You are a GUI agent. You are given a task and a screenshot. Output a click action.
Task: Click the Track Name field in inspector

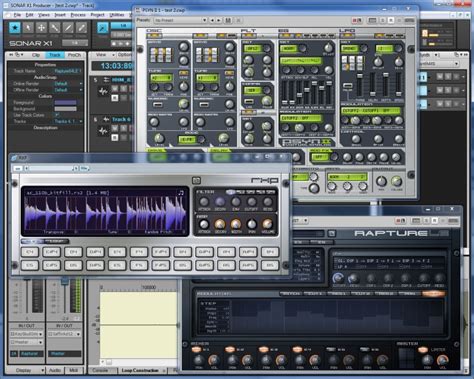68,71
